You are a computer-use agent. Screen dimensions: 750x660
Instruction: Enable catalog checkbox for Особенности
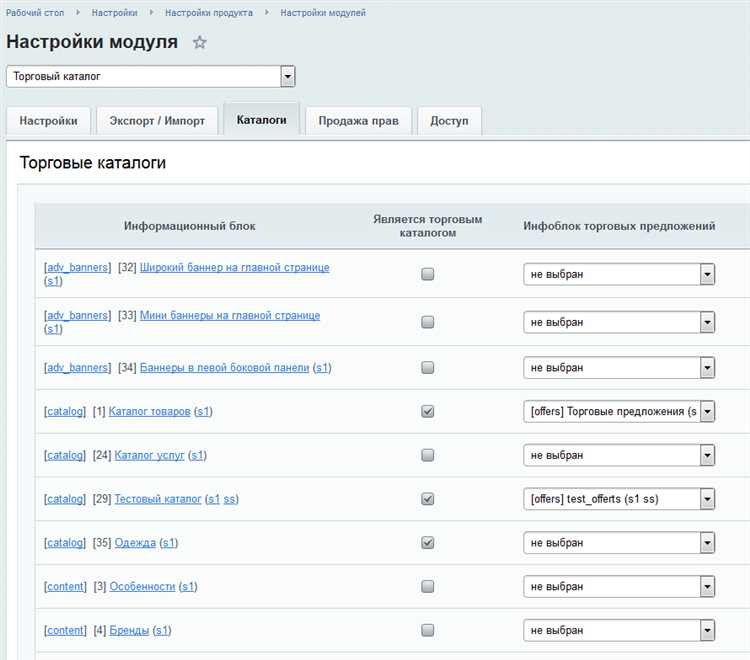[428, 586]
